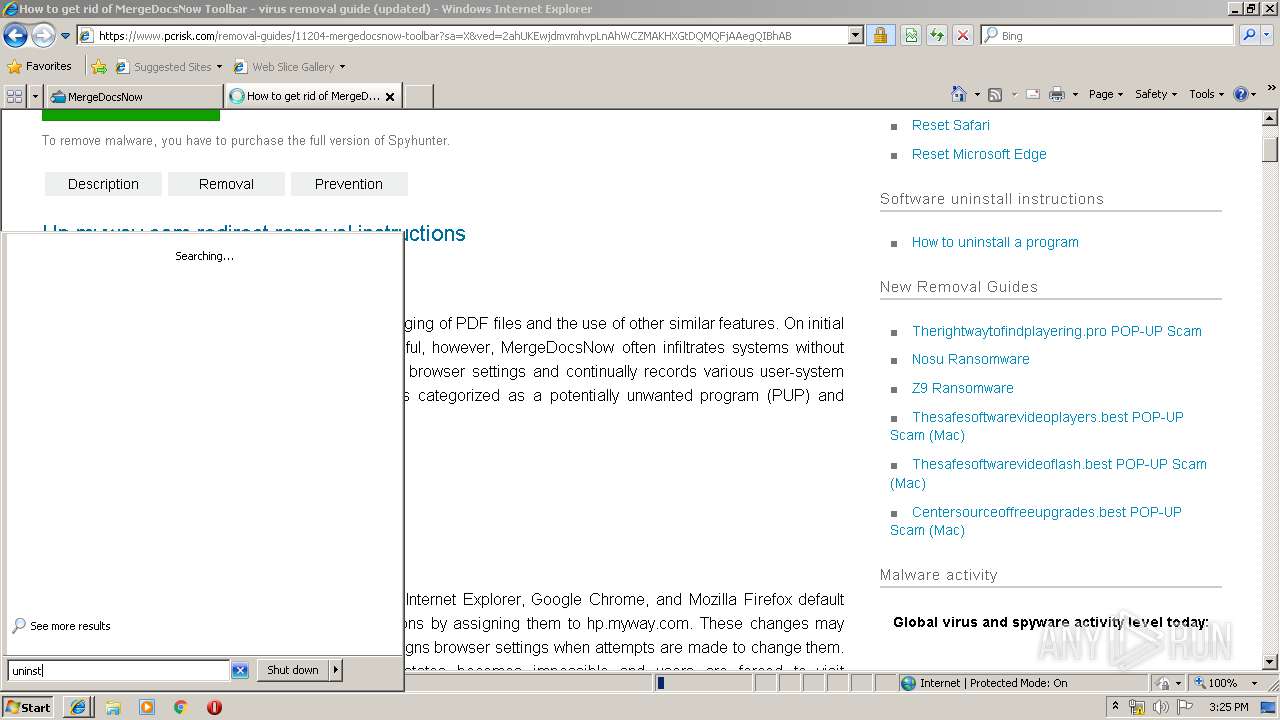The height and width of the screenshot is (720, 1280).
Task: Click the Start menu search box containing 'uninst'
Action: [118, 671]
